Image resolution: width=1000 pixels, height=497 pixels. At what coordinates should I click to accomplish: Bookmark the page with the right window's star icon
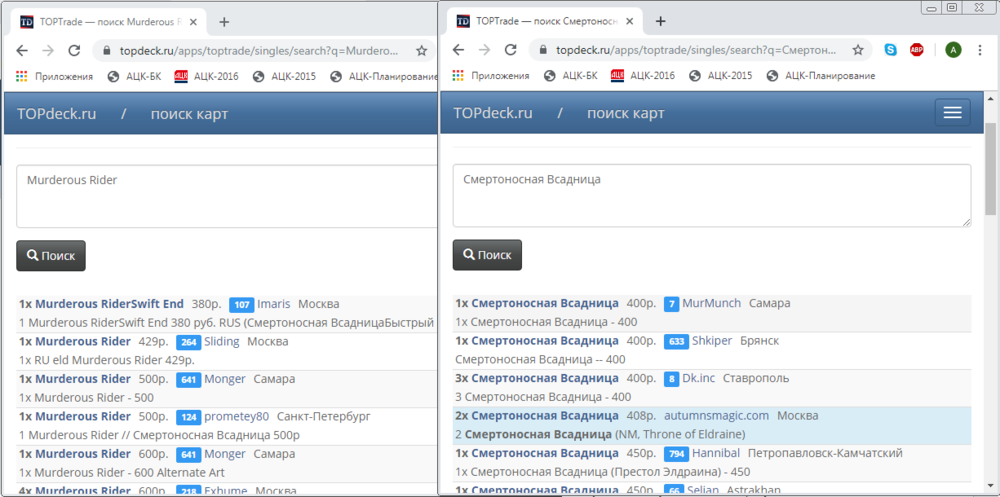point(857,50)
